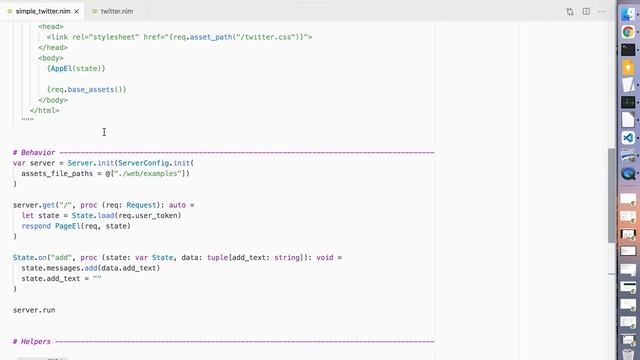Viewport: 640px width, 360px height.
Task: Open the white paper sheet dock app
Action: [628, 85]
